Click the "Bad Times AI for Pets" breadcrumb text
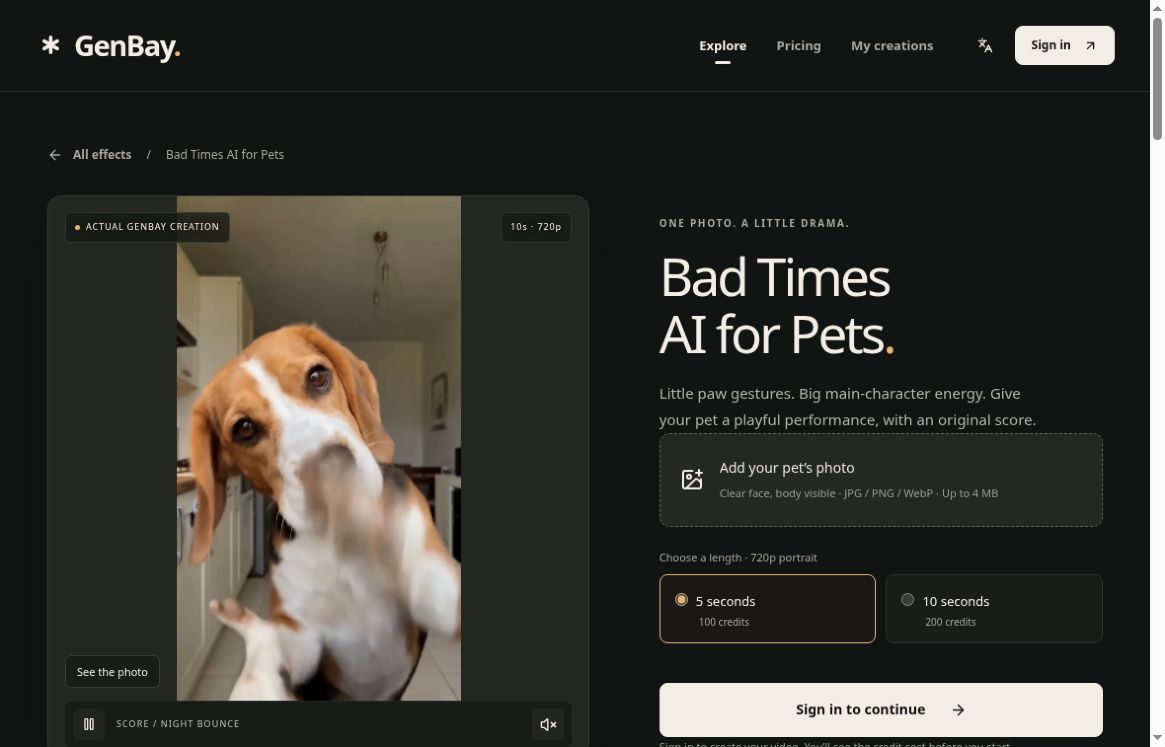This screenshot has height=747, width=1165. 224,155
